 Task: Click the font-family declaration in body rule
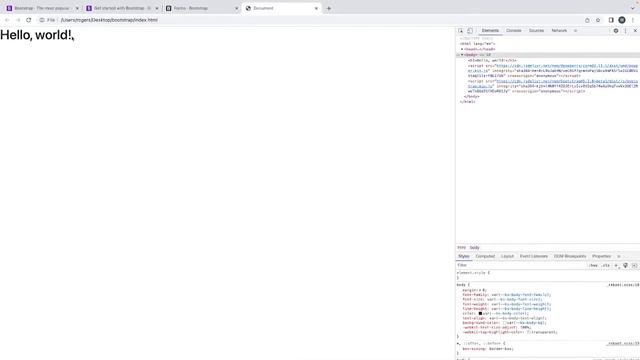pos(507,295)
